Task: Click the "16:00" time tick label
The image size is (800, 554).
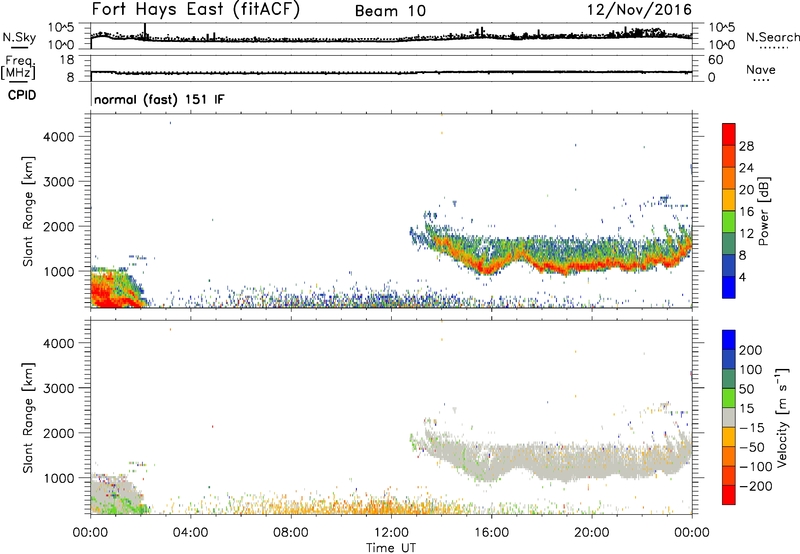Action: [491, 533]
